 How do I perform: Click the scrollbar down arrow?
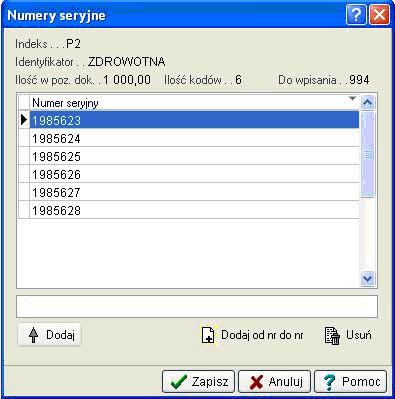368,278
